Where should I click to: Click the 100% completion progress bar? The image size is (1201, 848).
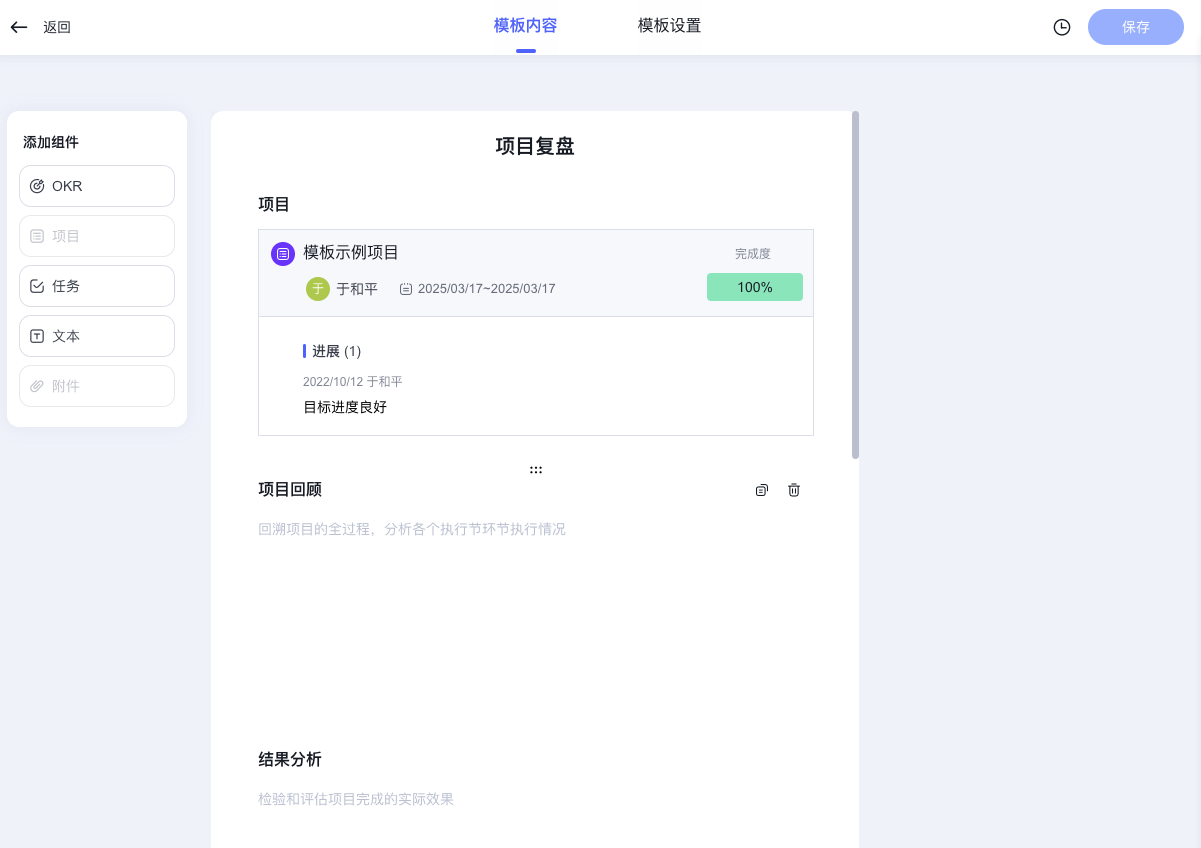pyautogui.click(x=754, y=287)
